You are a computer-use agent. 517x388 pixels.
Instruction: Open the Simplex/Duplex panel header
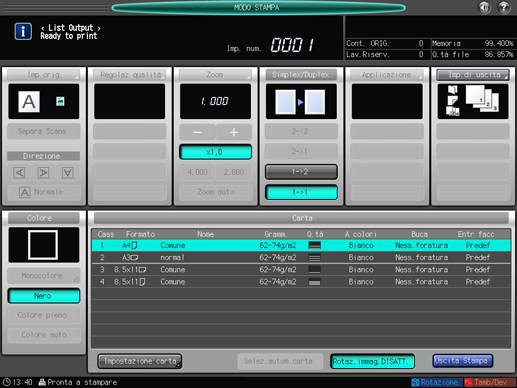coord(301,75)
